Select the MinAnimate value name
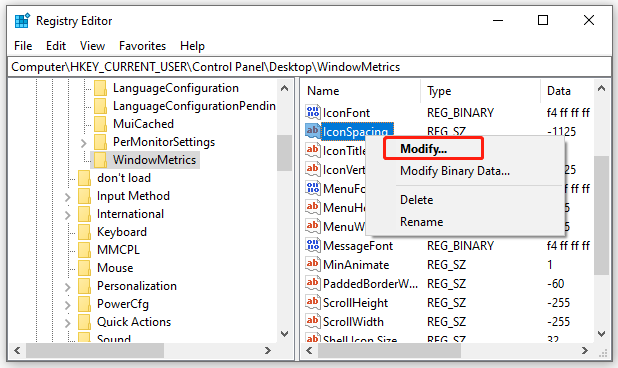 click(x=356, y=265)
